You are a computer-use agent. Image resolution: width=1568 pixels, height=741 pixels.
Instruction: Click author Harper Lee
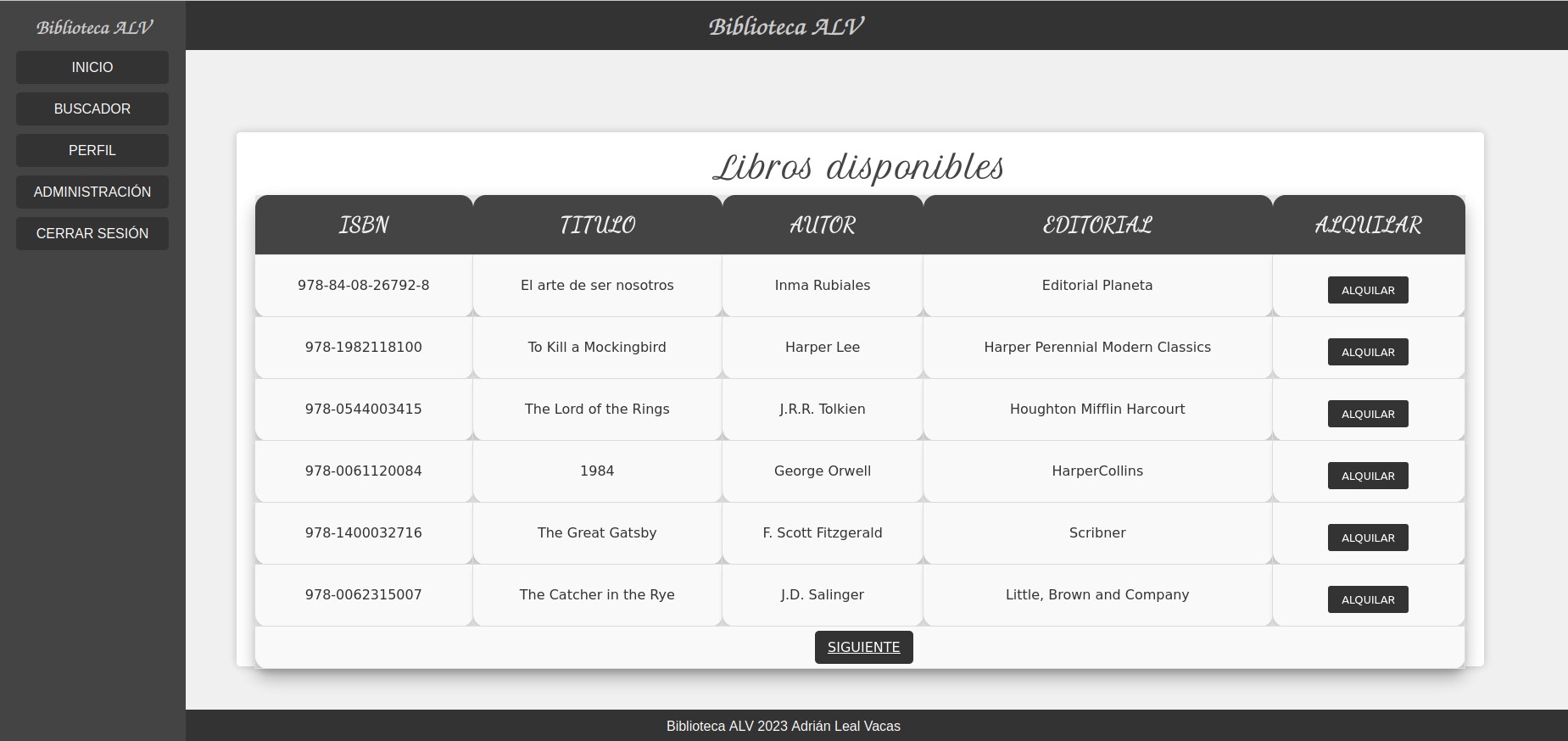(x=823, y=347)
